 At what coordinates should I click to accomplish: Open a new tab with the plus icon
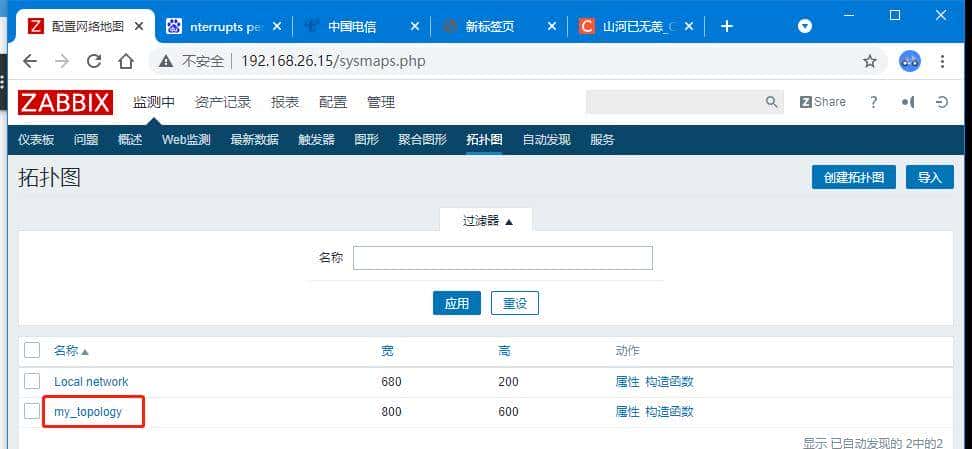pos(727,26)
